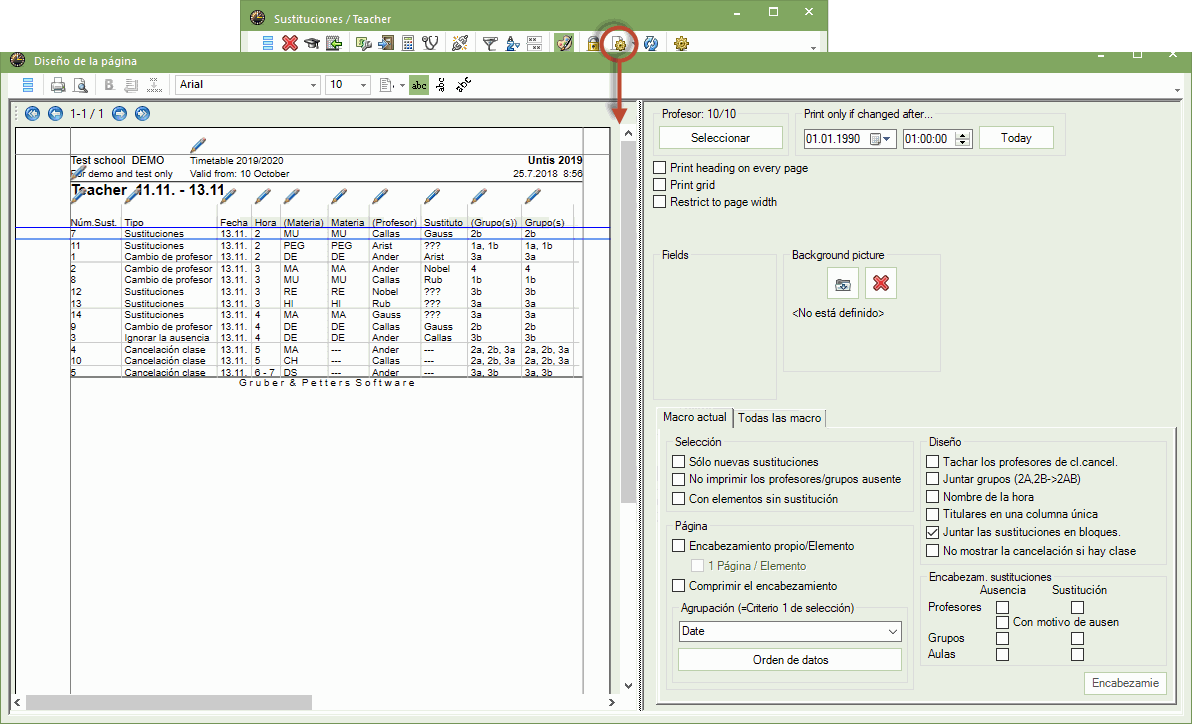Image resolution: width=1192 pixels, height=724 pixels.
Task: Remove background picture with red X
Action: (x=881, y=284)
